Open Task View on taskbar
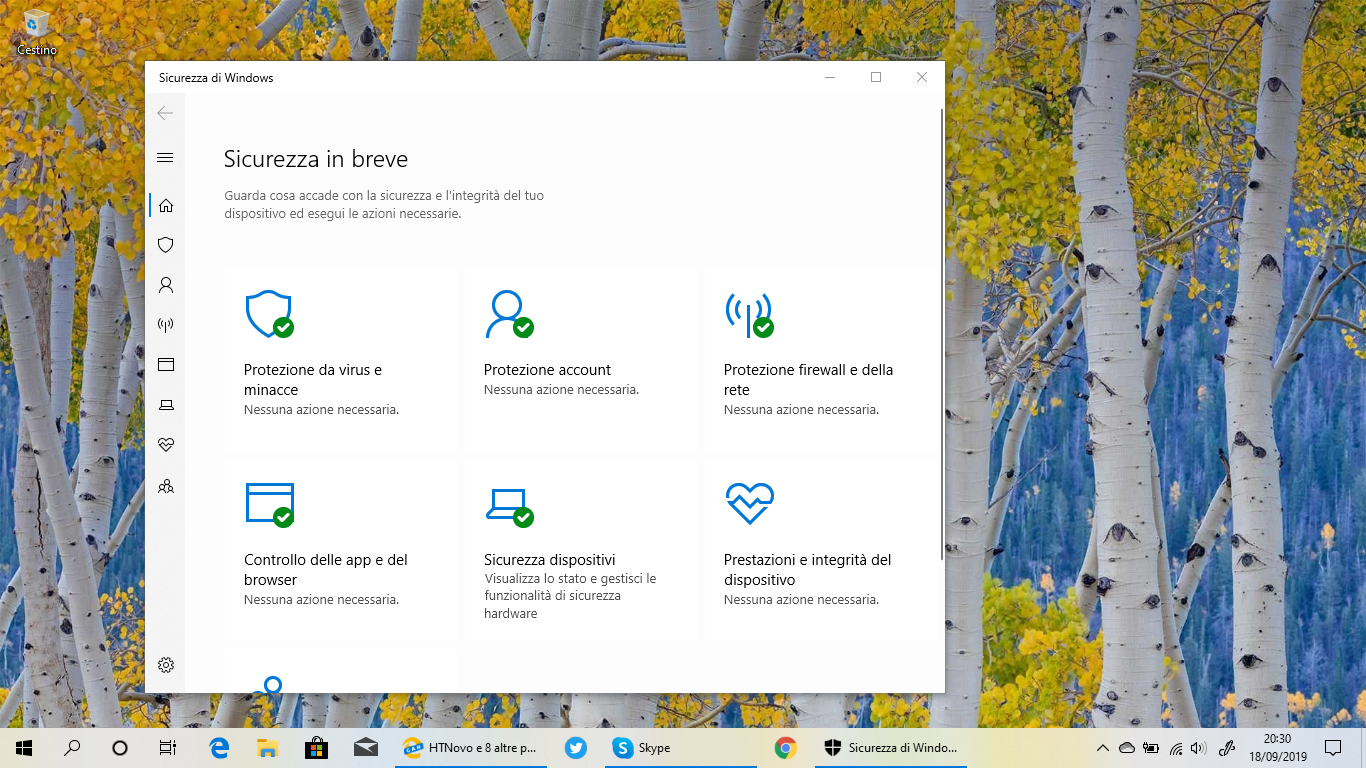Screen dimensions: 1366x768 tap(168, 747)
